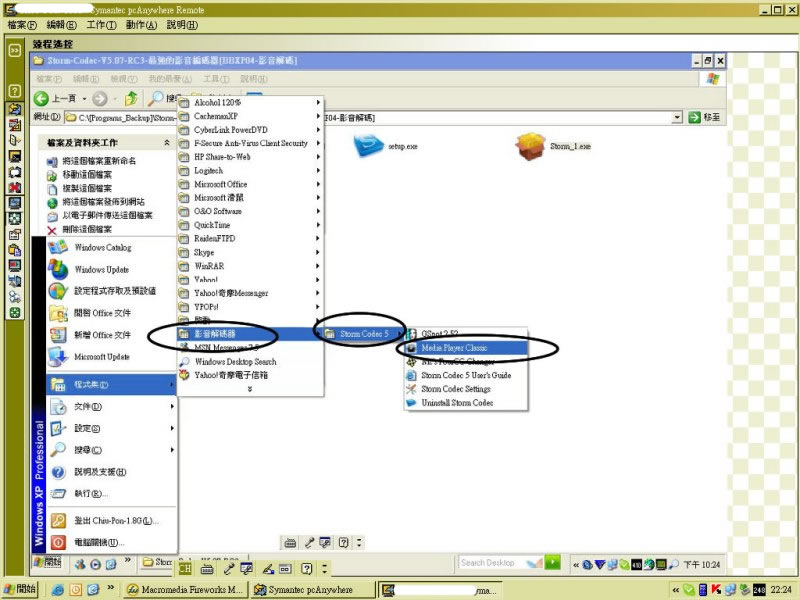Open pcAnywhere 工作 menu

(101, 25)
